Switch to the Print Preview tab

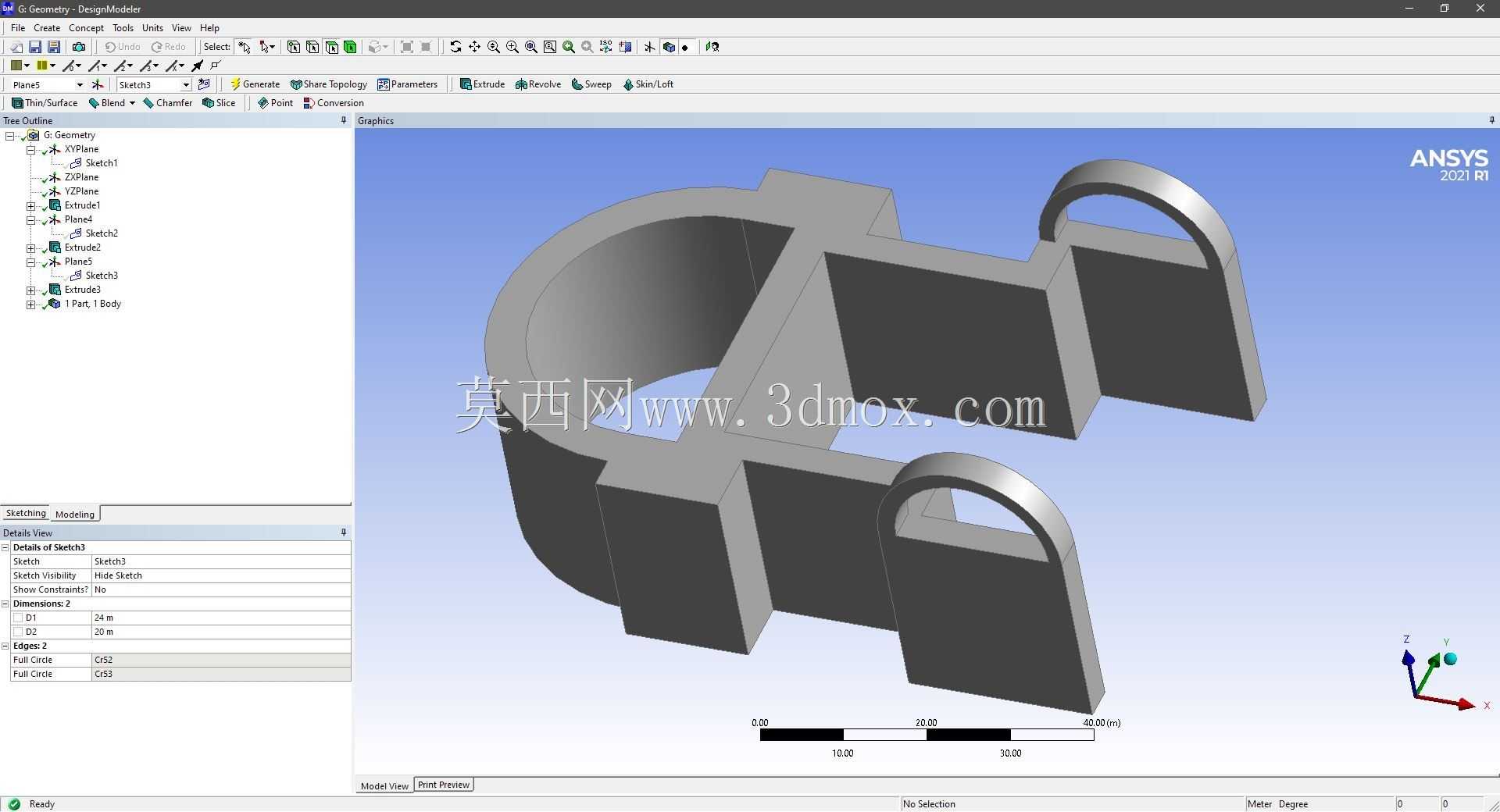click(x=444, y=785)
